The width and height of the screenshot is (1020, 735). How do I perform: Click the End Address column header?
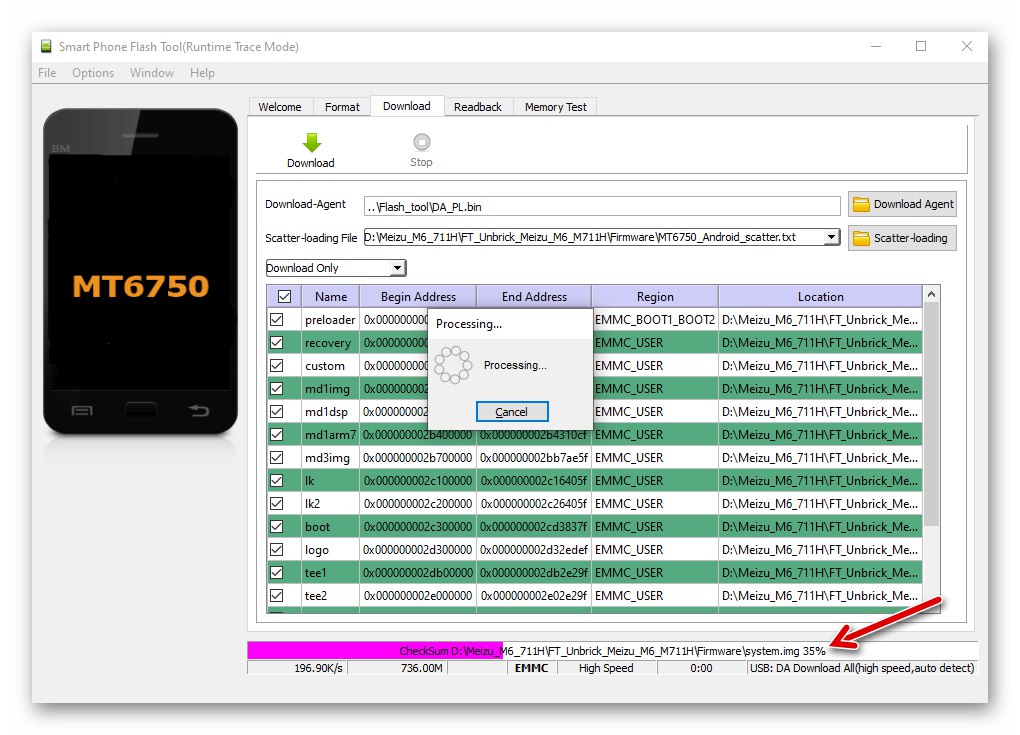[534, 297]
